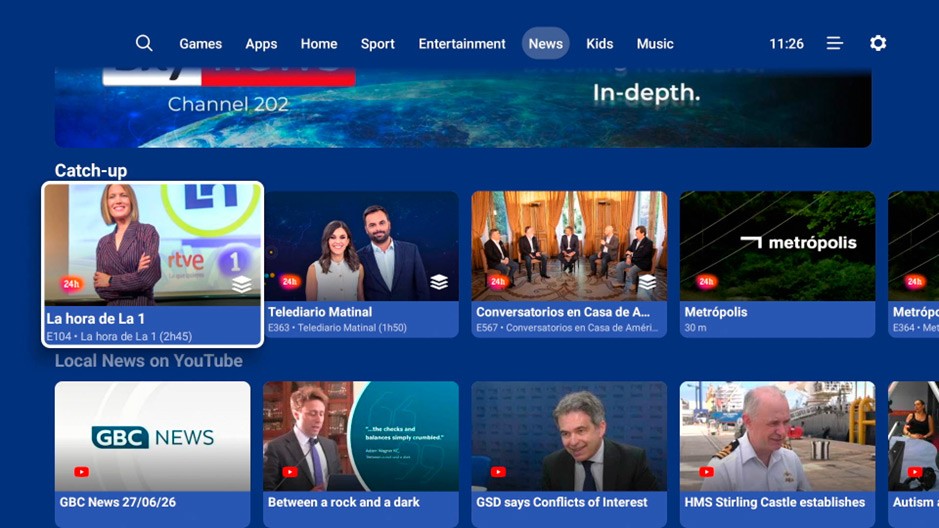The height and width of the screenshot is (528, 939).
Task: Open the Channel 202 In-depth banner
Action: click(x=463, y=108)
